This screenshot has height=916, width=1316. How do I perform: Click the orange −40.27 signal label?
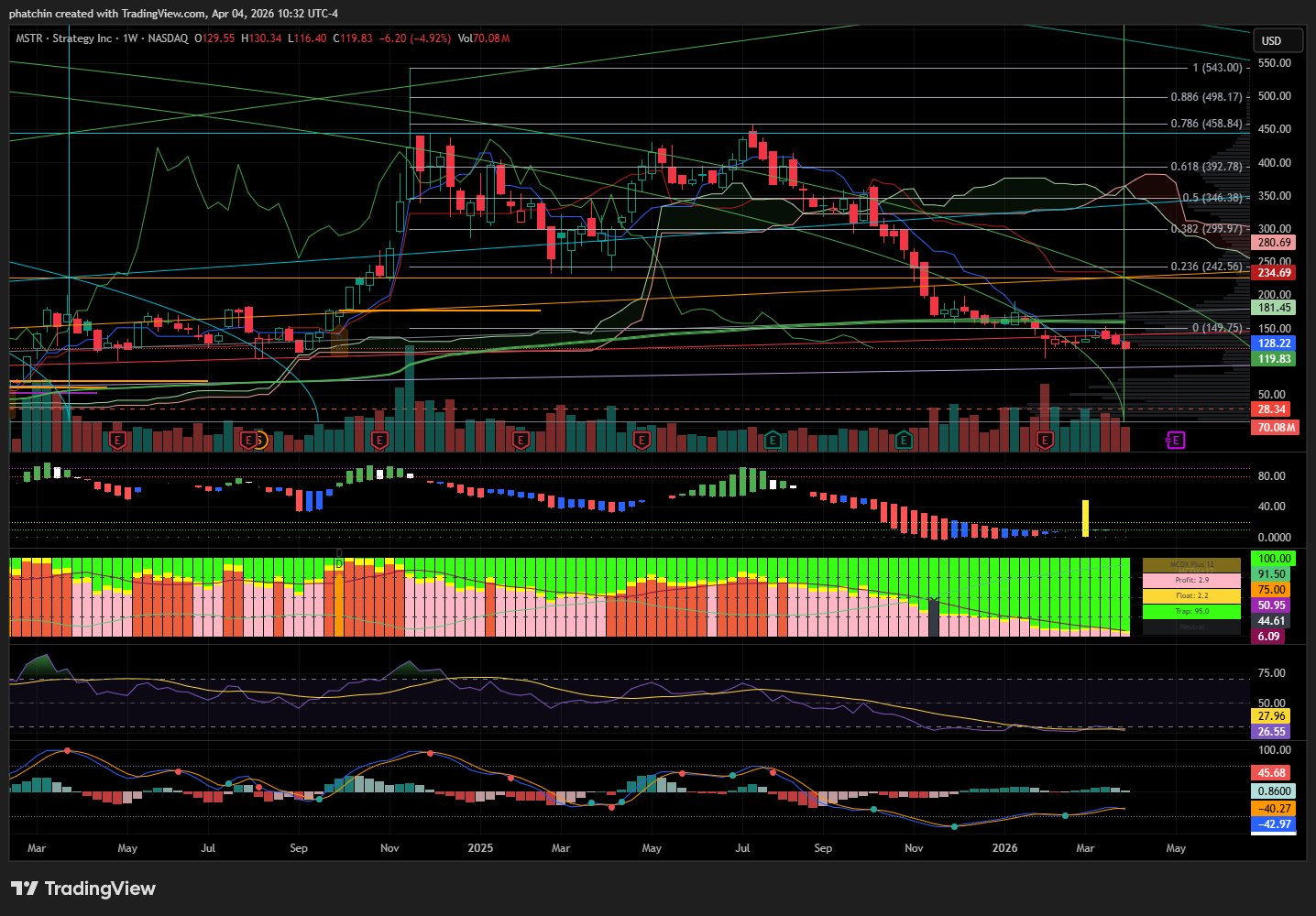tap(1274, 809)
